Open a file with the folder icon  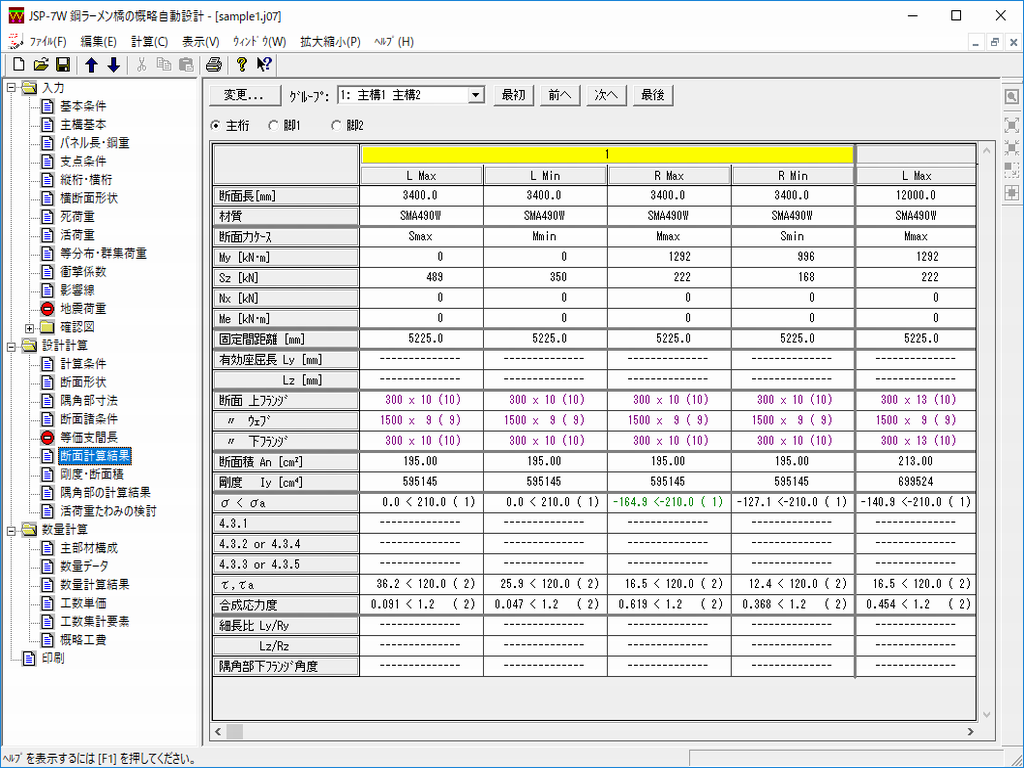point(40,65)
